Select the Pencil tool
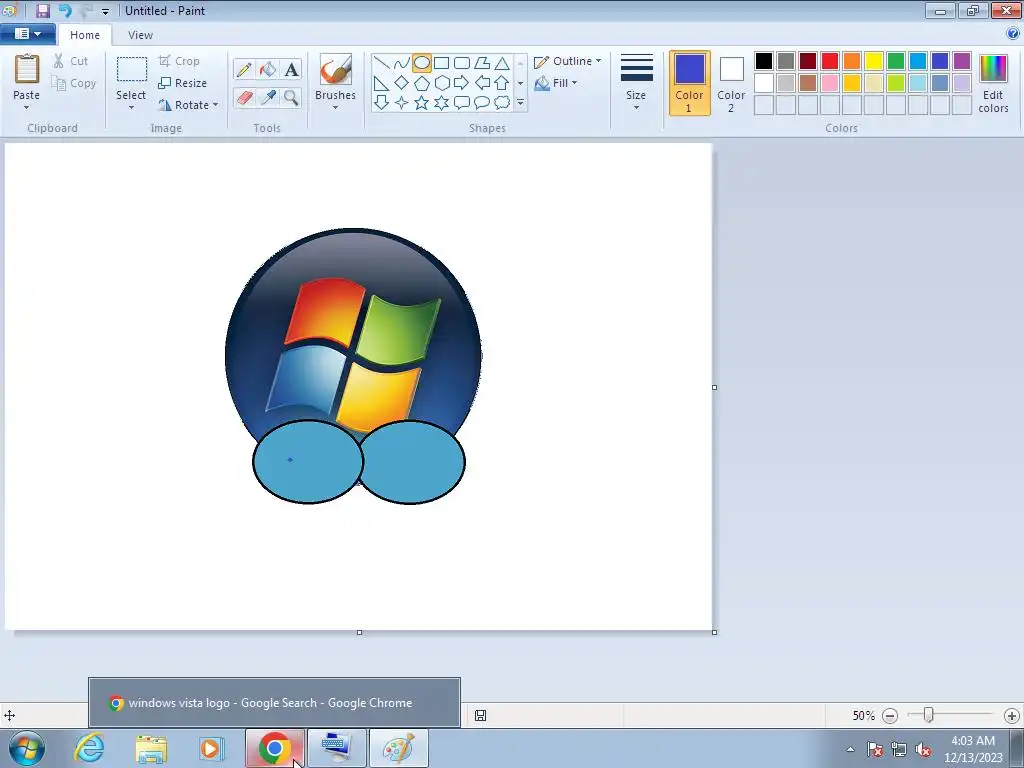The image size is (1024, 768). (x=244, y=69)
